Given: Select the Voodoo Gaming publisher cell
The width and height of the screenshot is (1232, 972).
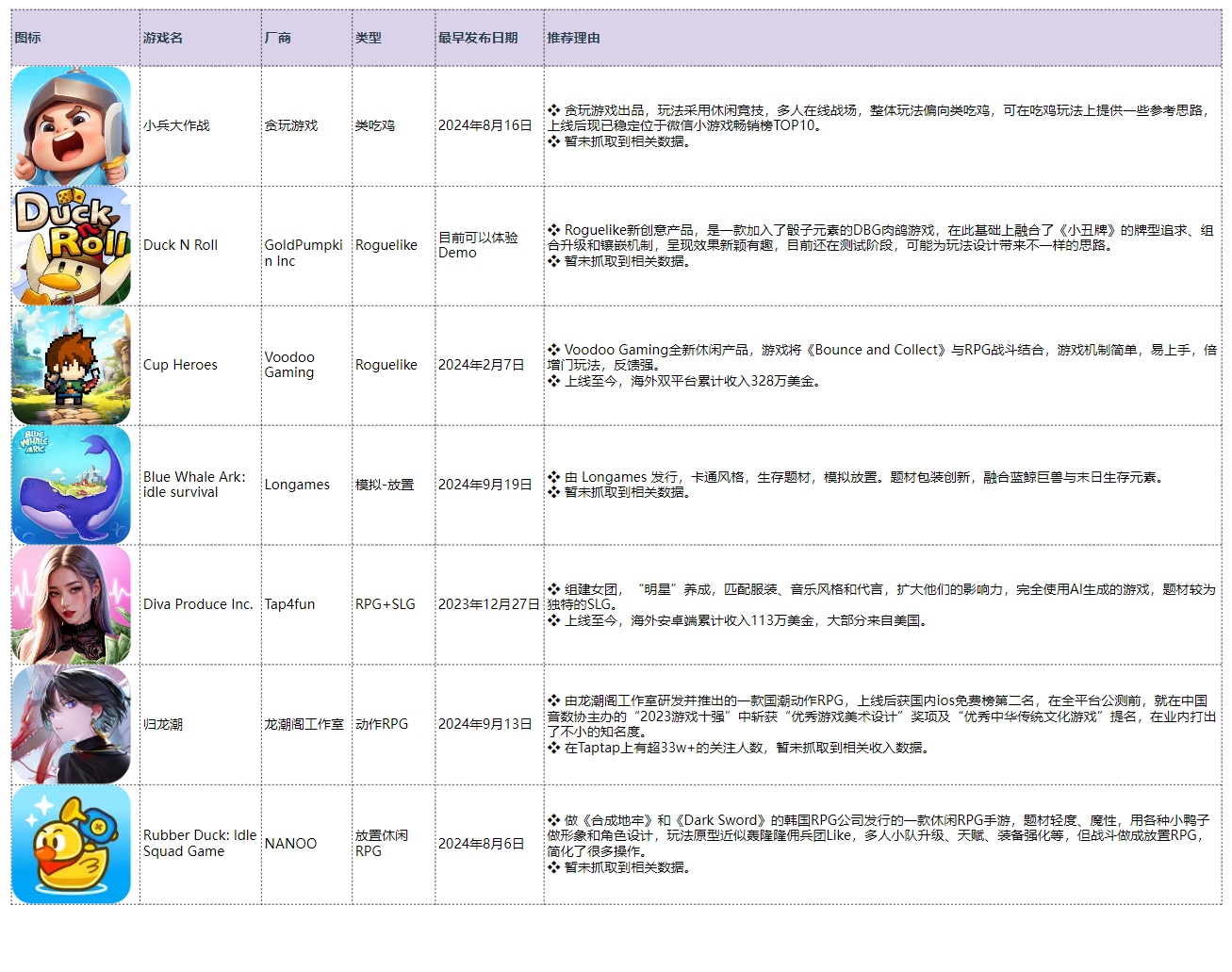Looking at the screenshot, I should [289, 365].
